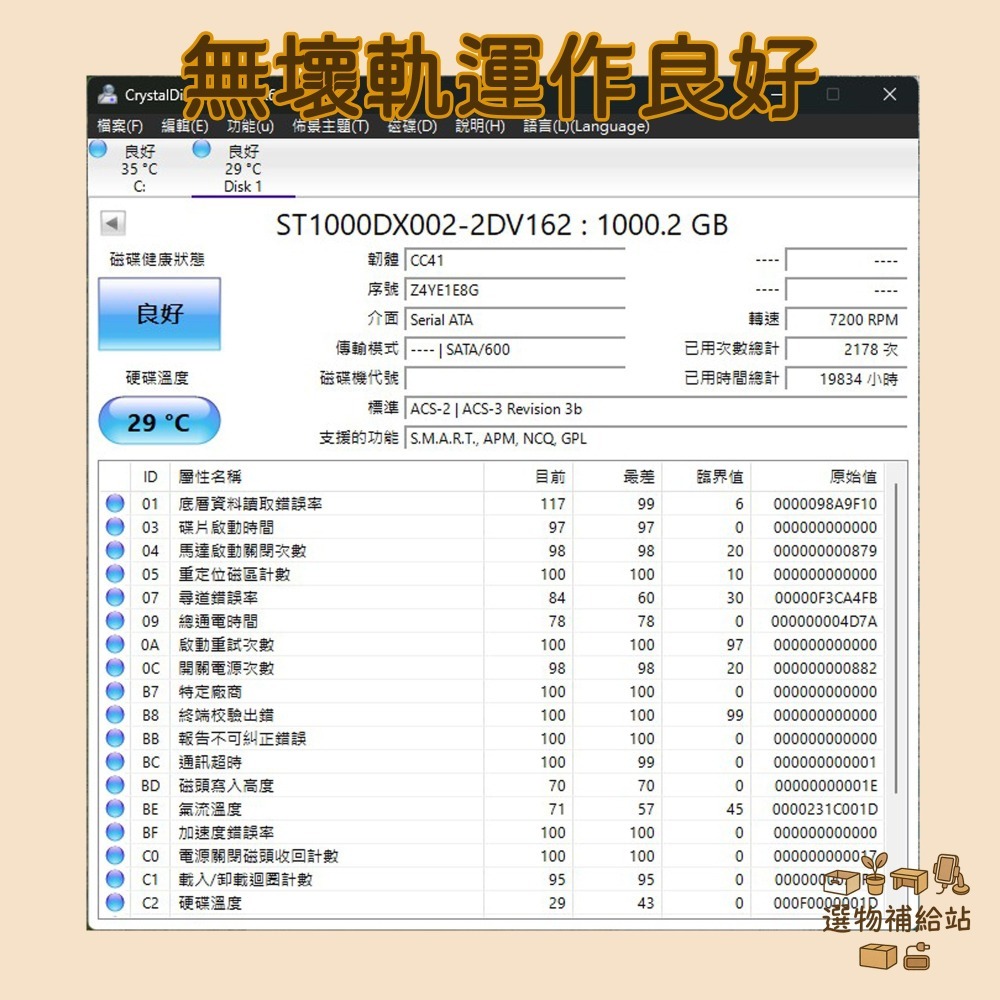Click the blue status circle of Disk 1
Image resolution: width=1000 pixels, height=1000 pixels.
pos(202,149)
